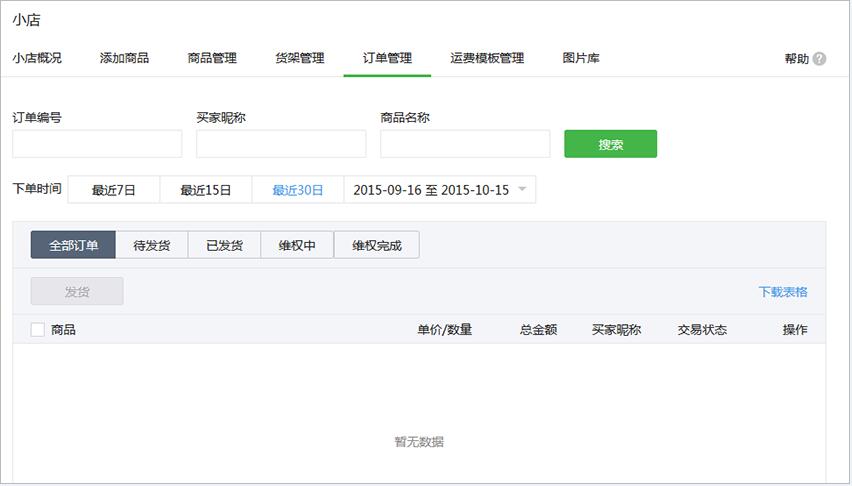Screen dimensions: 852x486
Task: Switch to 添加商品 tab
Action: click(x=124, y=58)
